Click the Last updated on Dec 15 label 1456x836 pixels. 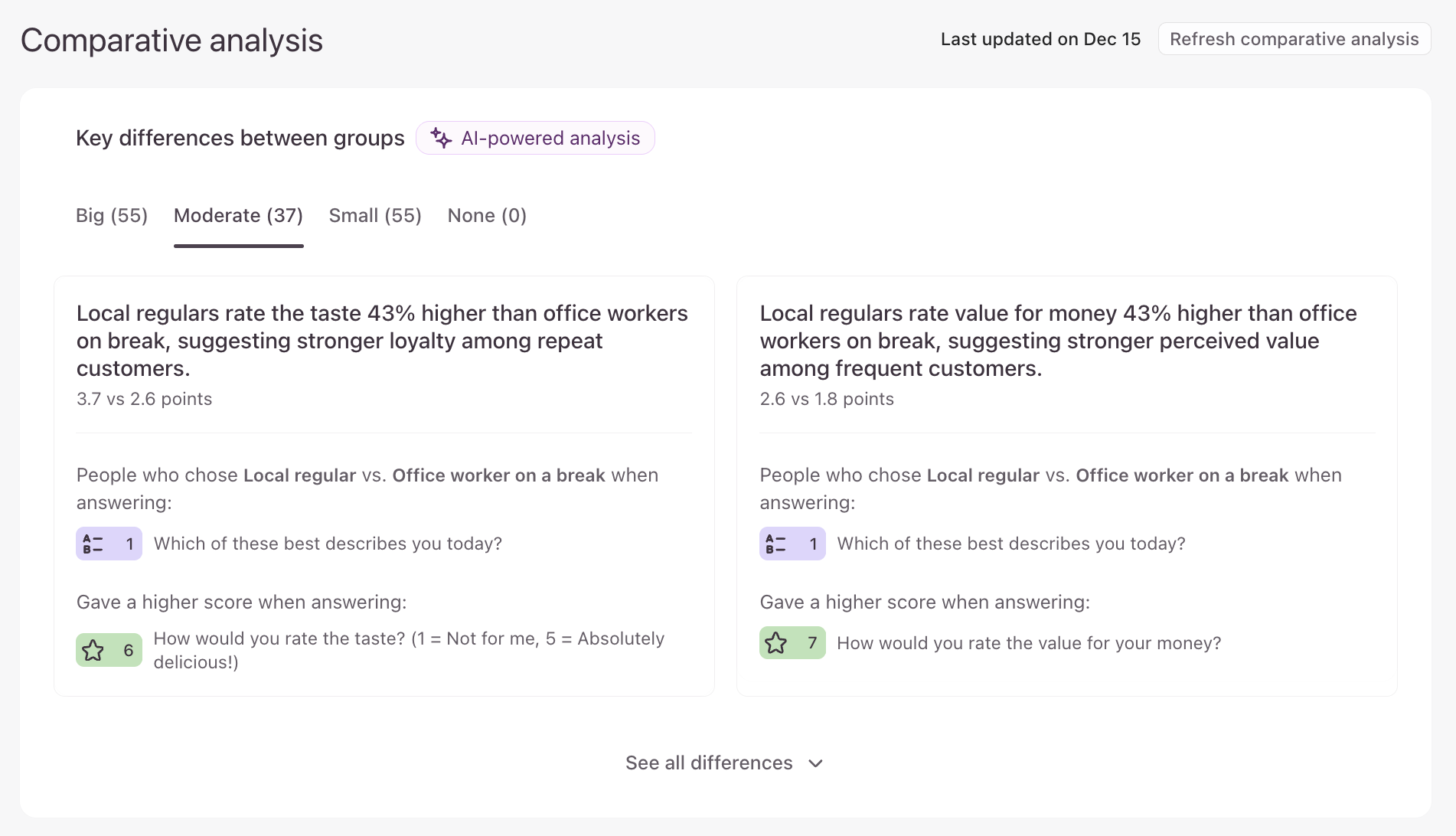[1040, 39]
